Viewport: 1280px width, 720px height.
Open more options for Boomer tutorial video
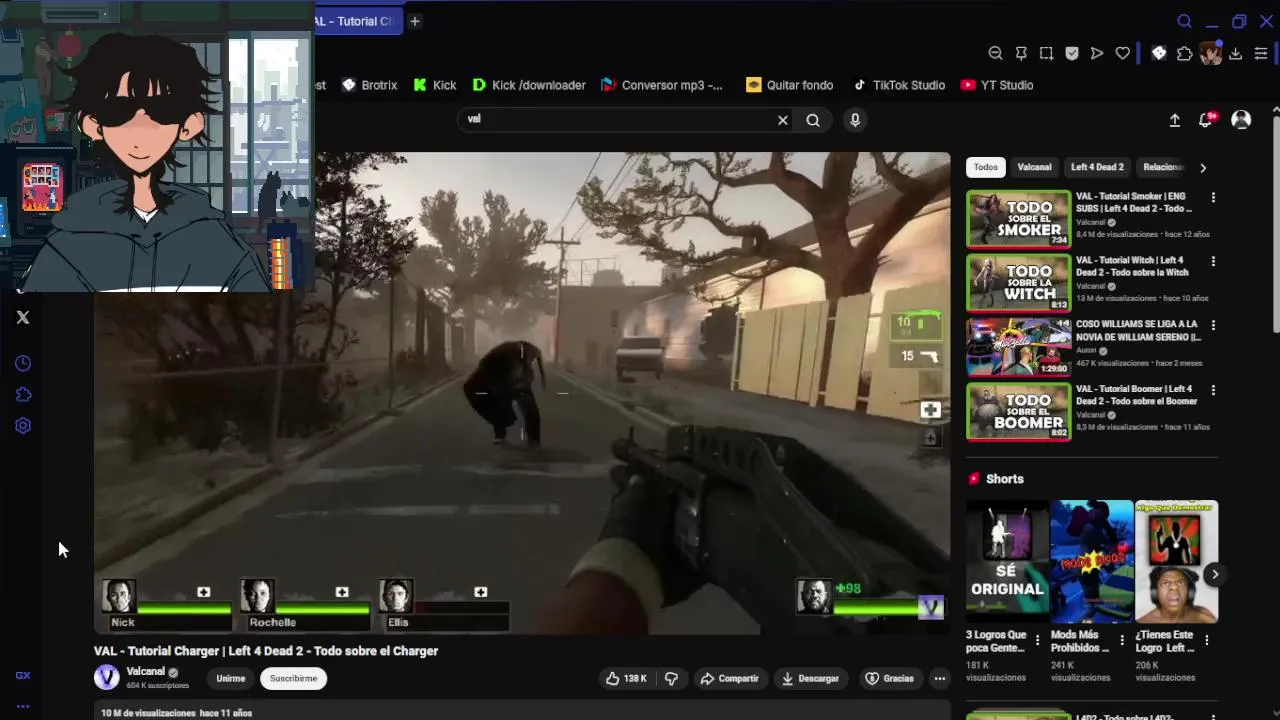(1213, 390)
